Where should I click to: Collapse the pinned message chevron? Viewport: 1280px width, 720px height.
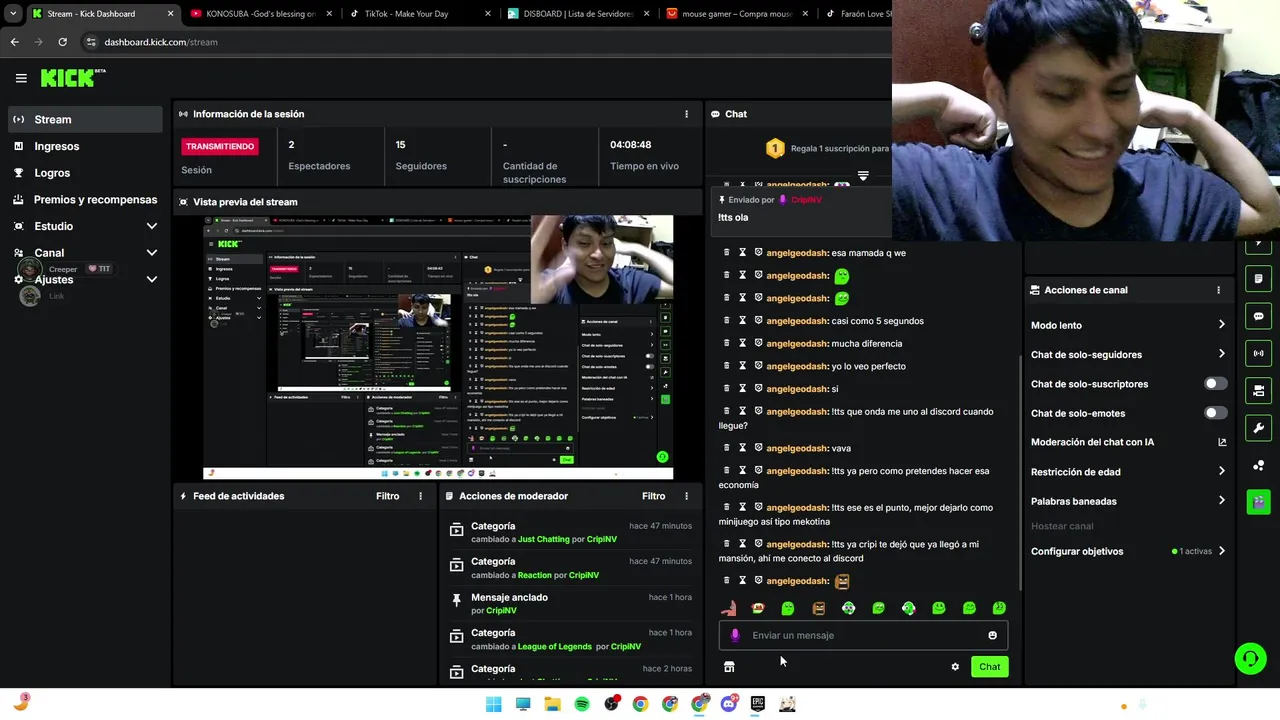863,176
